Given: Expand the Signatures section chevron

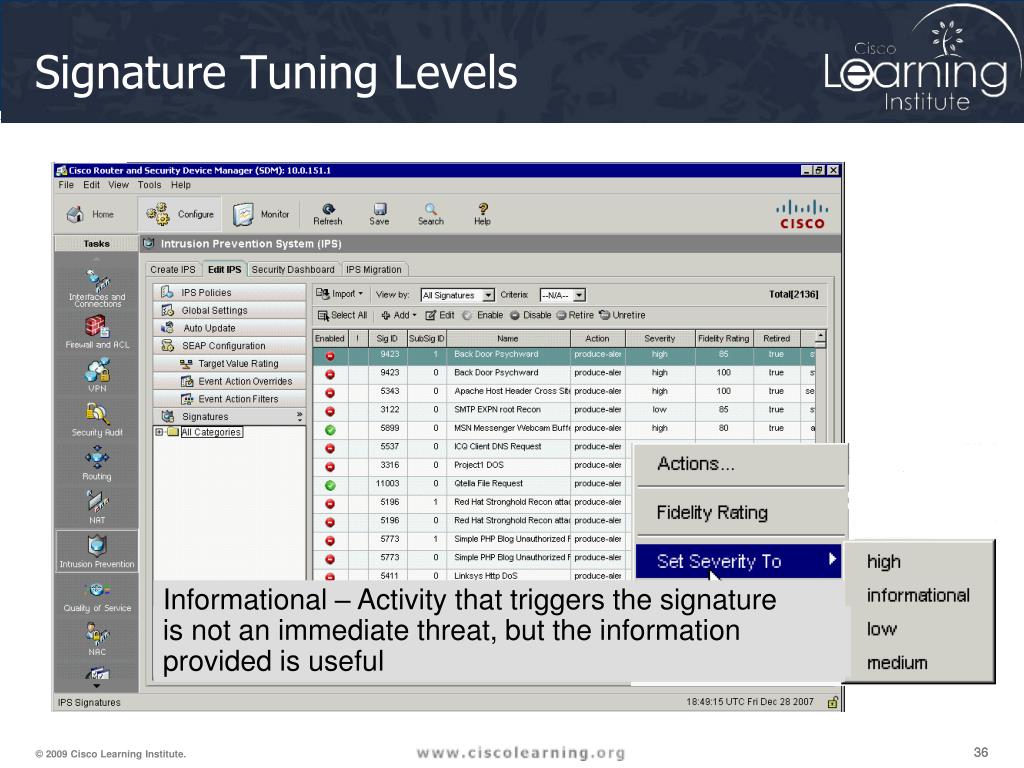Looking at the screenshot, I should click(x=299, y=416).
